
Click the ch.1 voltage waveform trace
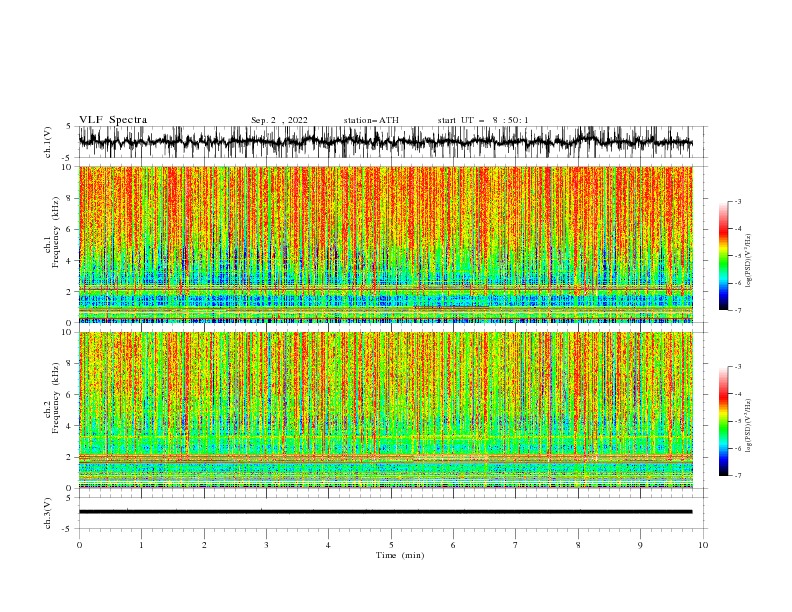click(x=385, y=142)
